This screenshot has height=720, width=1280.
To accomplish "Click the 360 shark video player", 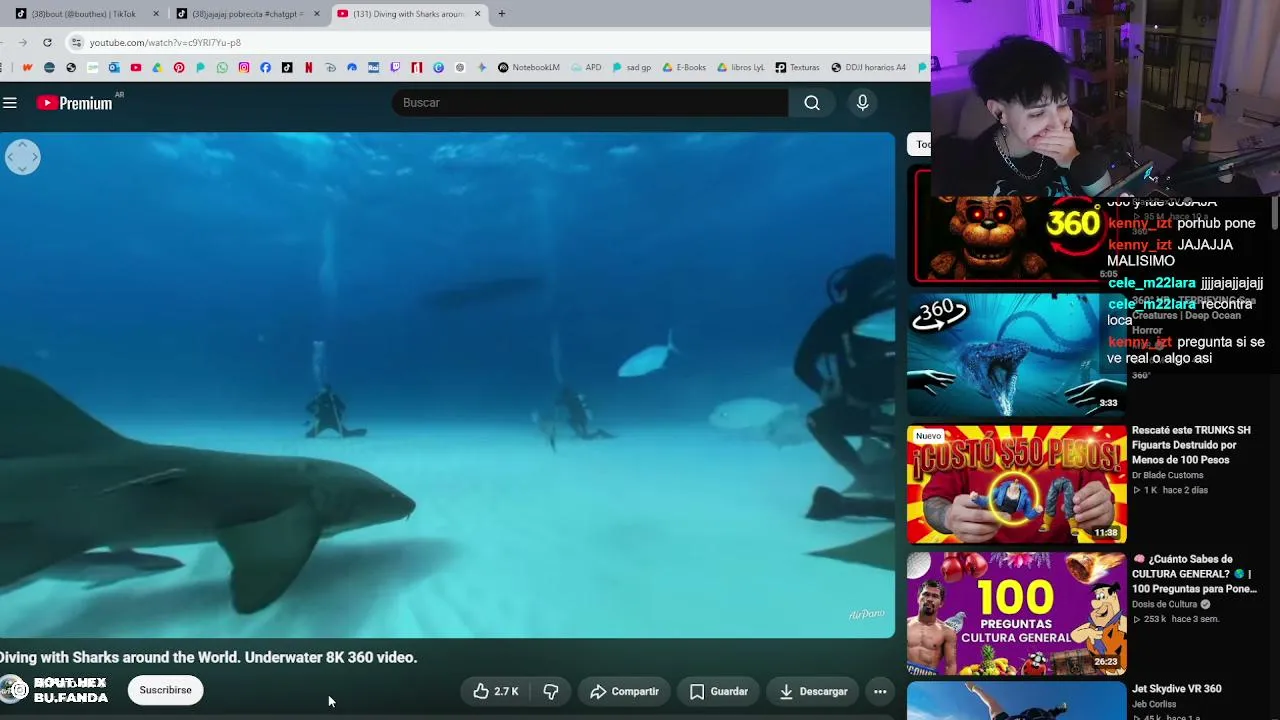I will 447,385.
